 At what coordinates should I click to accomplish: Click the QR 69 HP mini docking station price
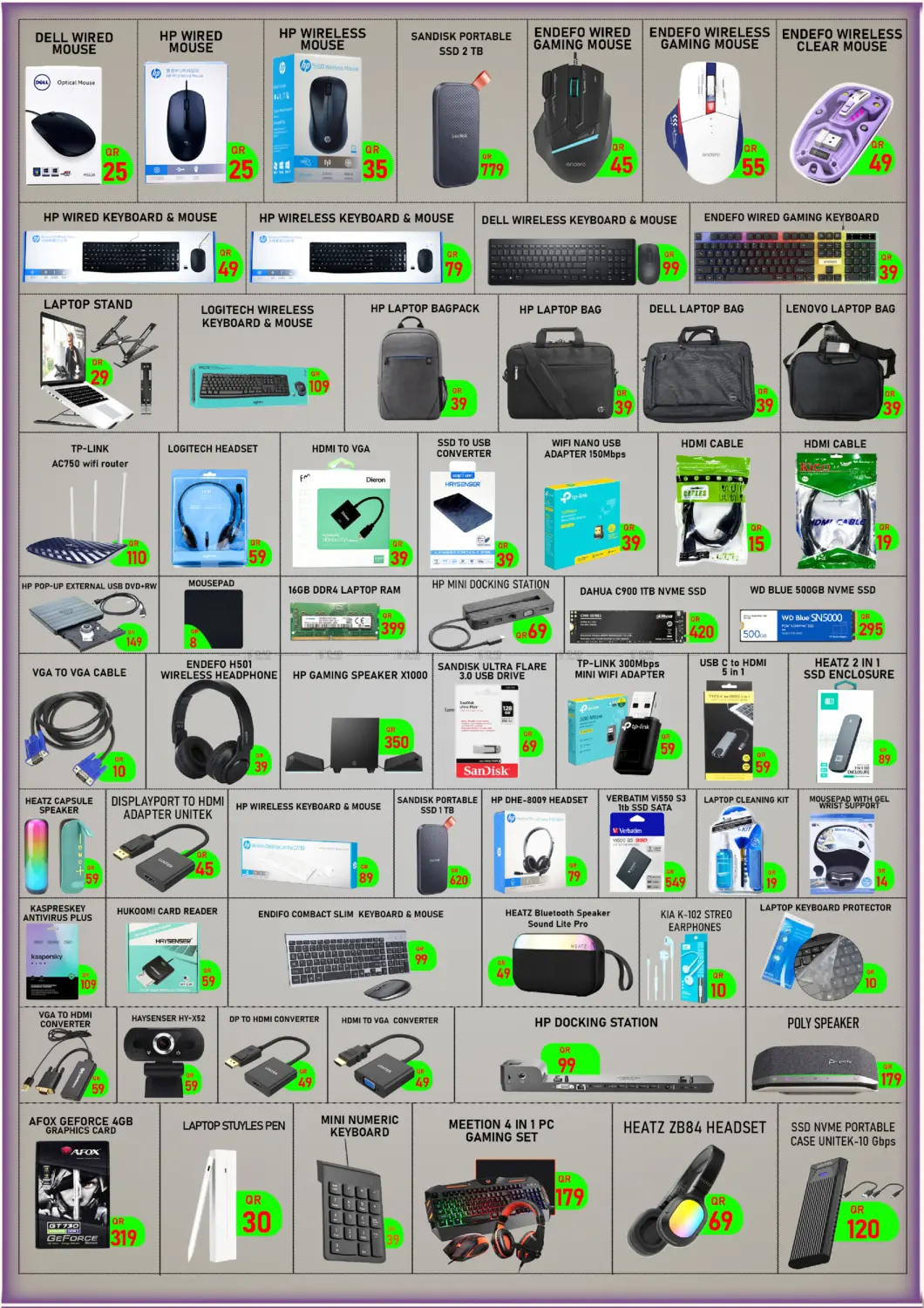(532, 630)
